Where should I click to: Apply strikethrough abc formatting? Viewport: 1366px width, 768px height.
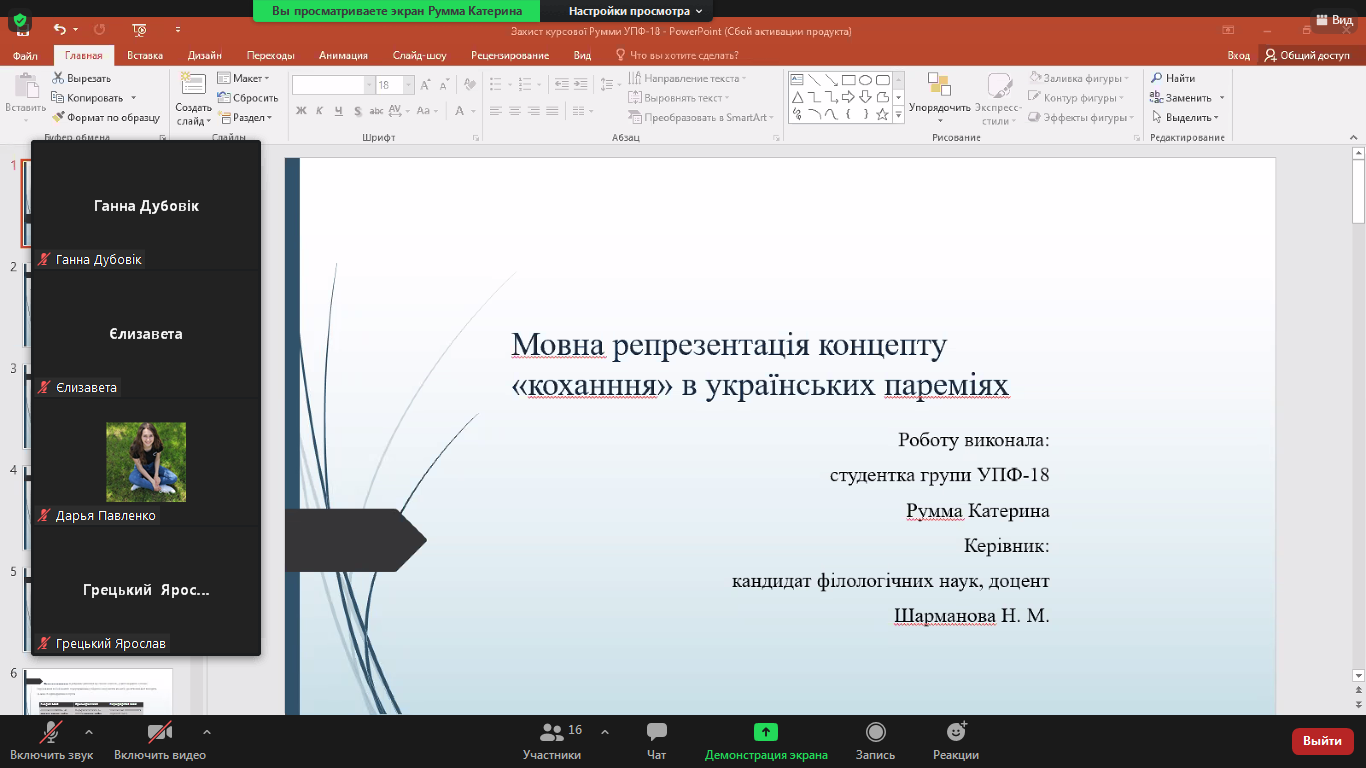377,111
